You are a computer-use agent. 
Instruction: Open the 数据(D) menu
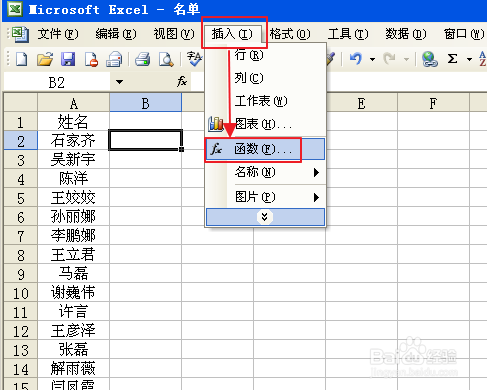(x=406, y=34)
